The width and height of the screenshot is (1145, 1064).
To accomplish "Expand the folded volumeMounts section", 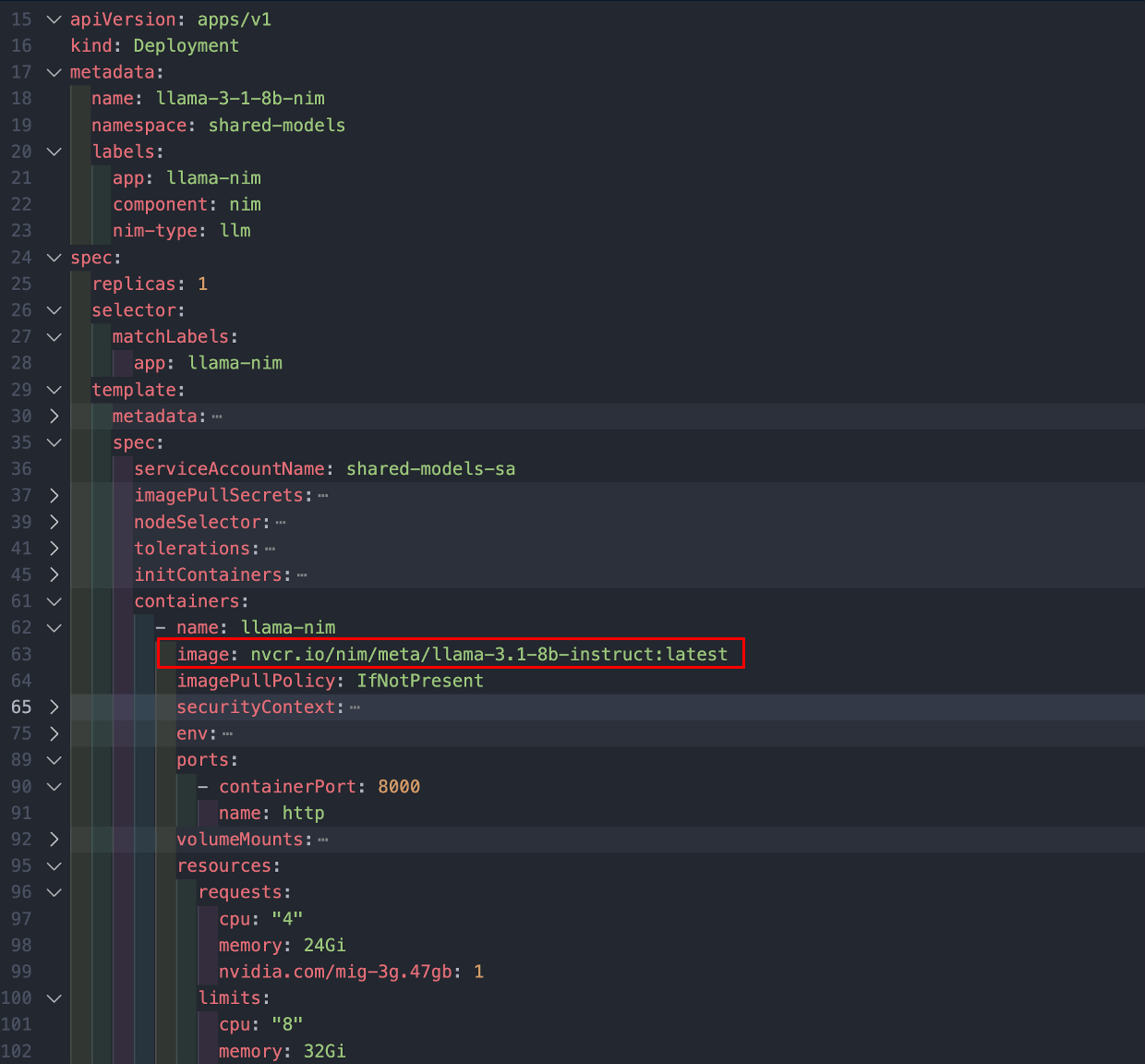I will point(54,840).
